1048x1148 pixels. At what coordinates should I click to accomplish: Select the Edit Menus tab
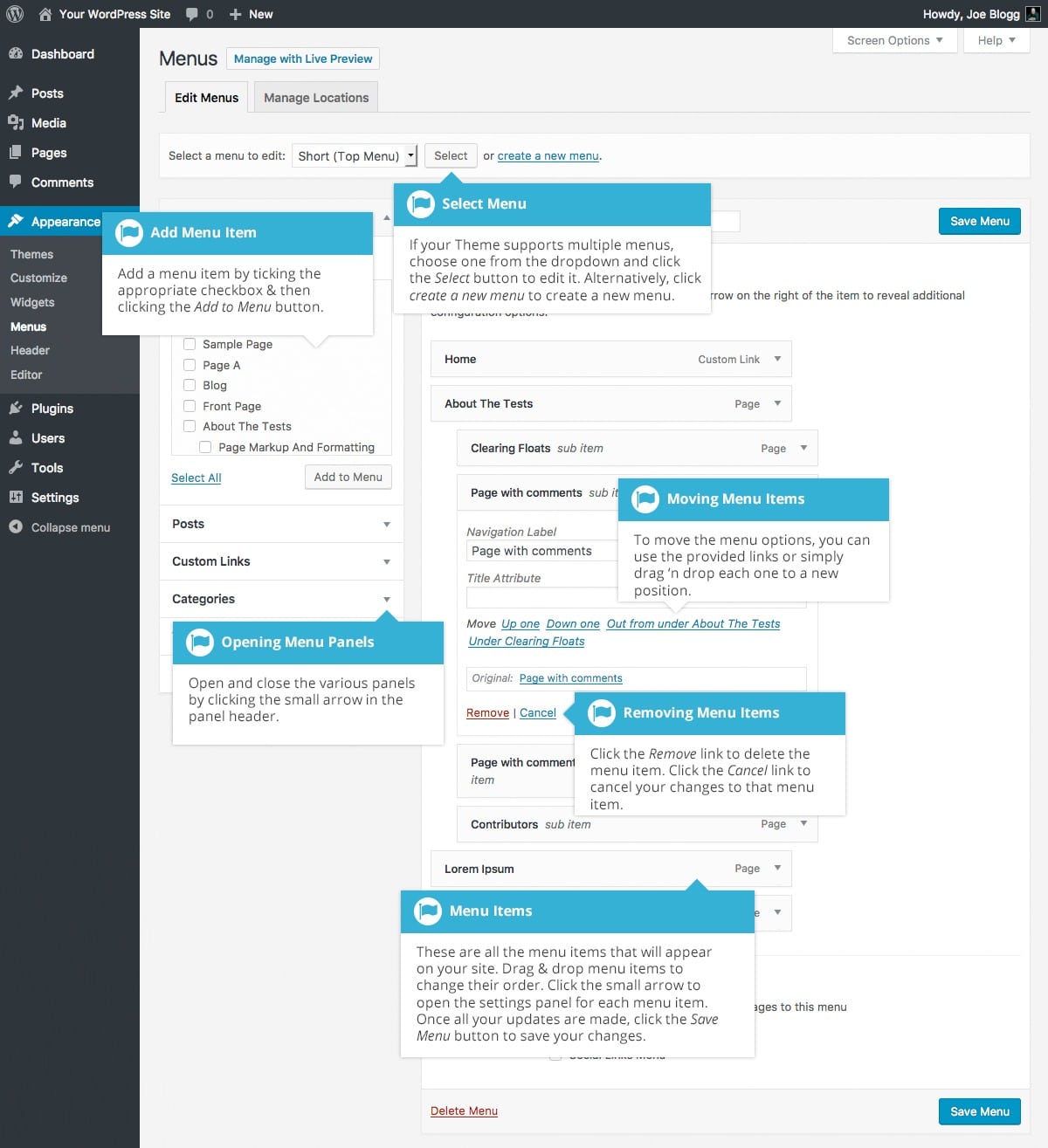(x=205, y=97)
